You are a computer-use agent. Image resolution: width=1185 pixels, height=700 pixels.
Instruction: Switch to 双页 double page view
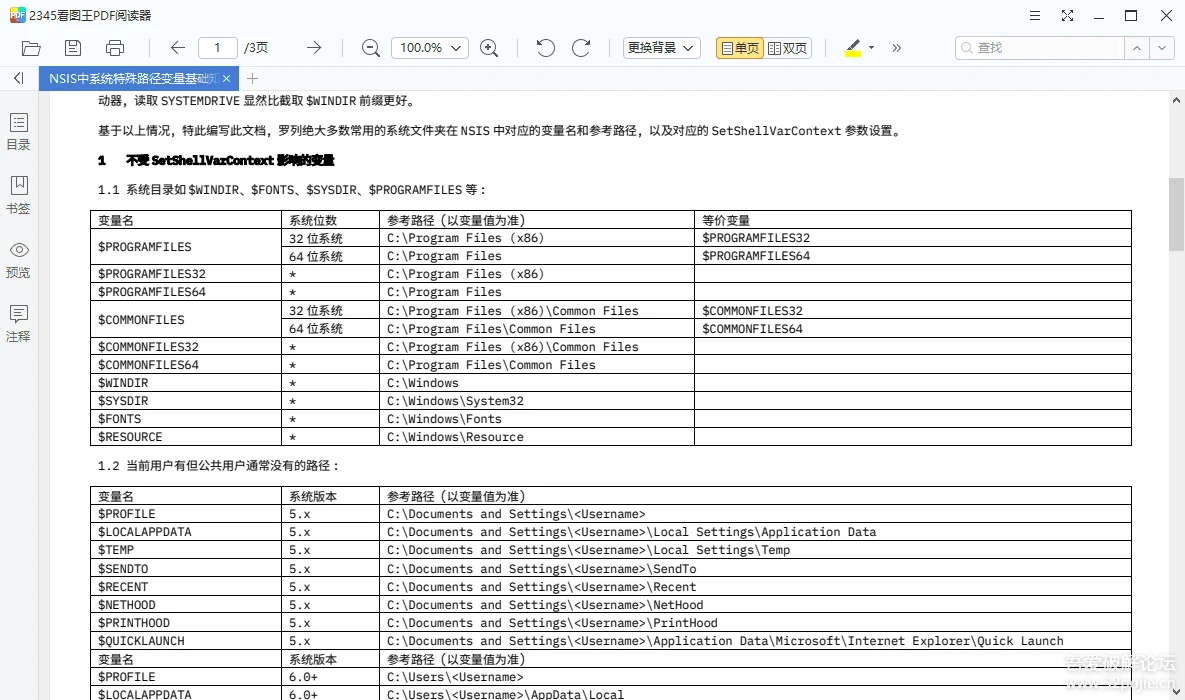(x=787, y=48)
